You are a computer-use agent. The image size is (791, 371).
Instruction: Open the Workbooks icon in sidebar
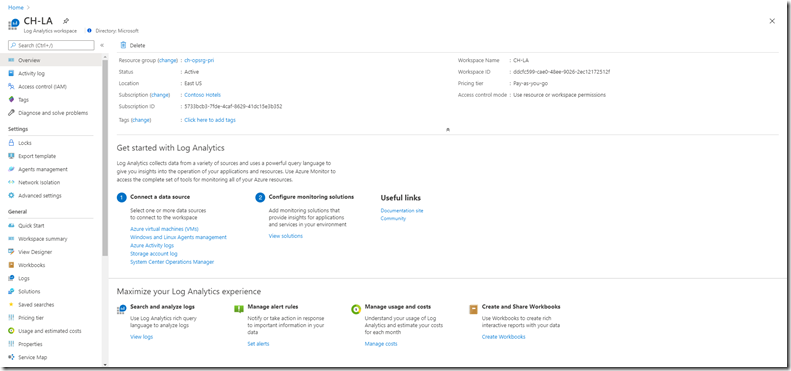coord(11,265)
